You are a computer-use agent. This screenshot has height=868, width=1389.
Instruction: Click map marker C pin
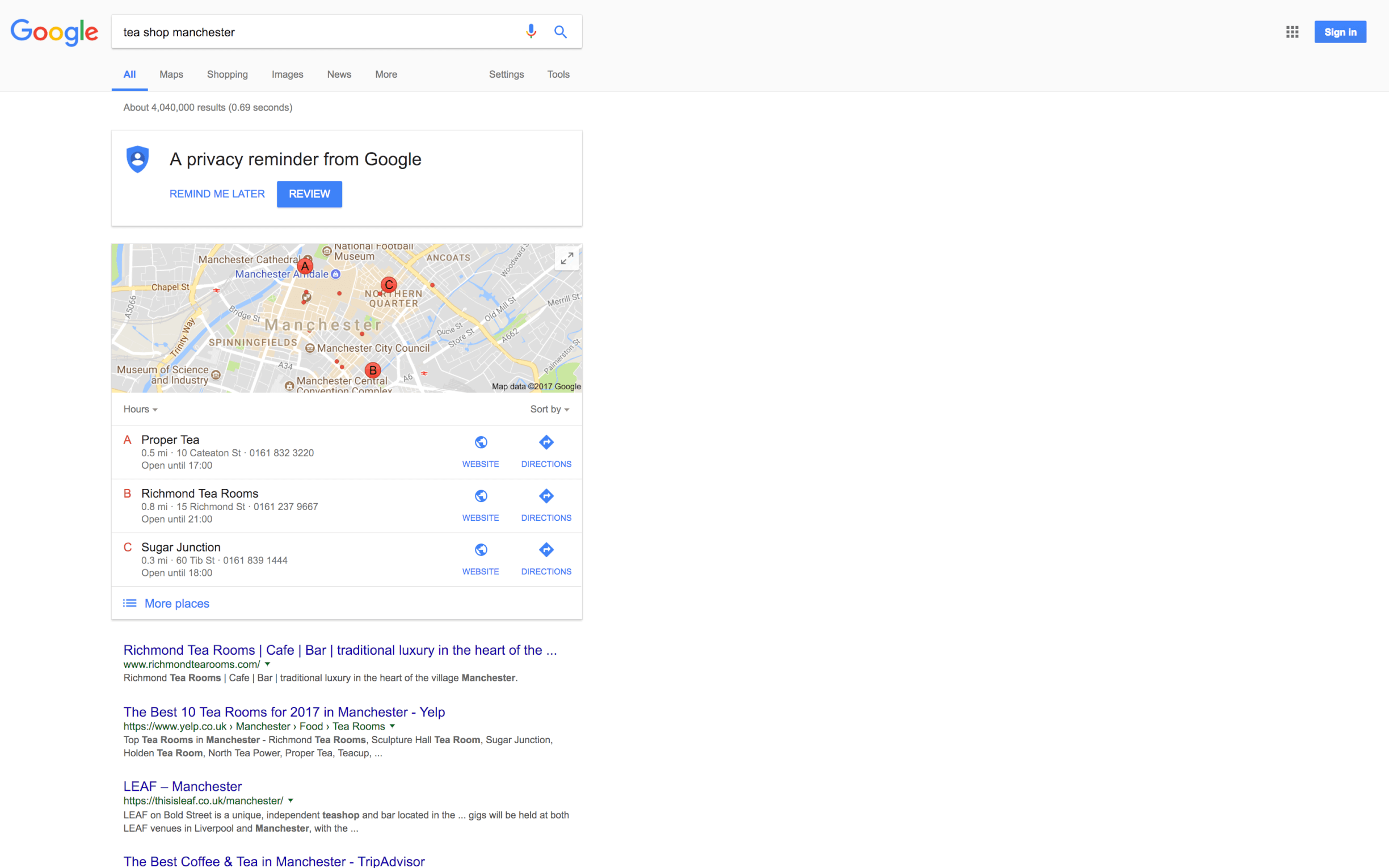tap(389, 285)
